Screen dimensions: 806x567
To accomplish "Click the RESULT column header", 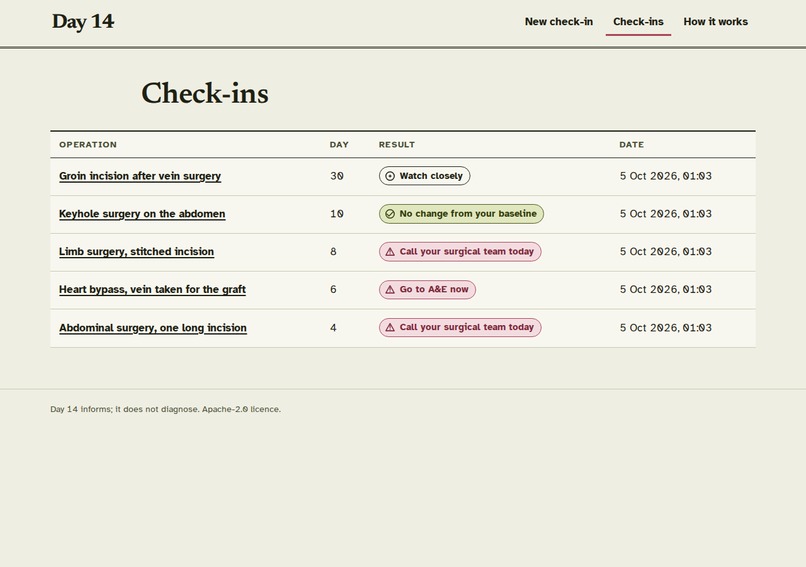I will 397,144.
